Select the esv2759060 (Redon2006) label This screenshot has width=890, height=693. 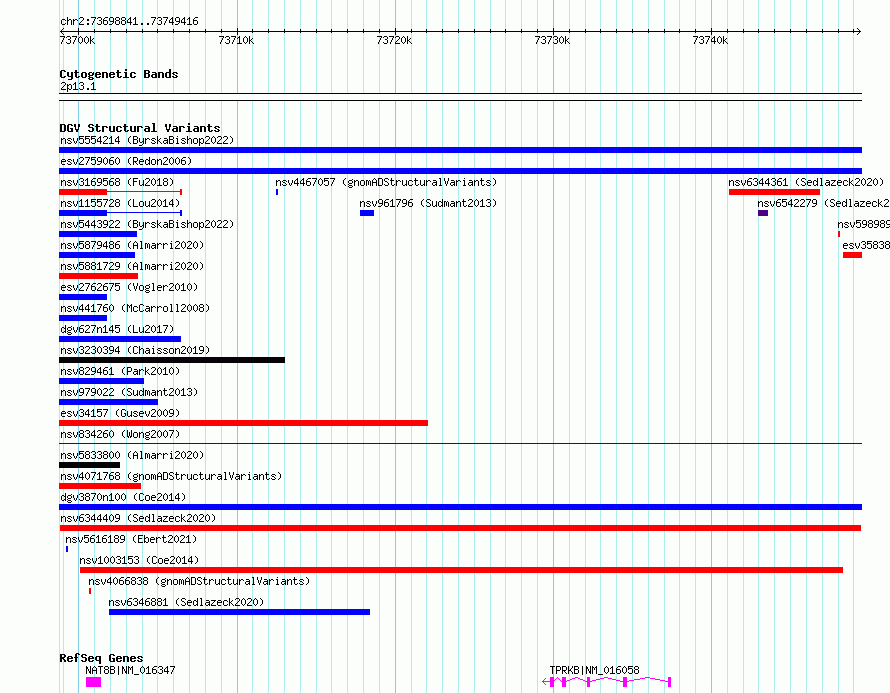tap(126, 161)
